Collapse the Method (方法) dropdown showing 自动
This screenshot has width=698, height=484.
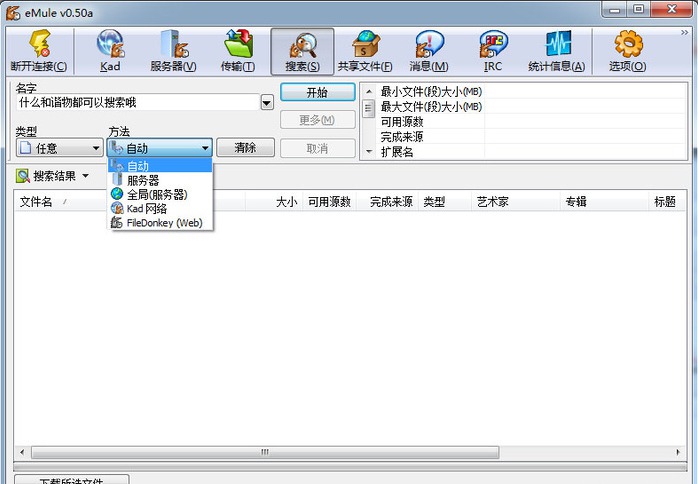point(159,148)
